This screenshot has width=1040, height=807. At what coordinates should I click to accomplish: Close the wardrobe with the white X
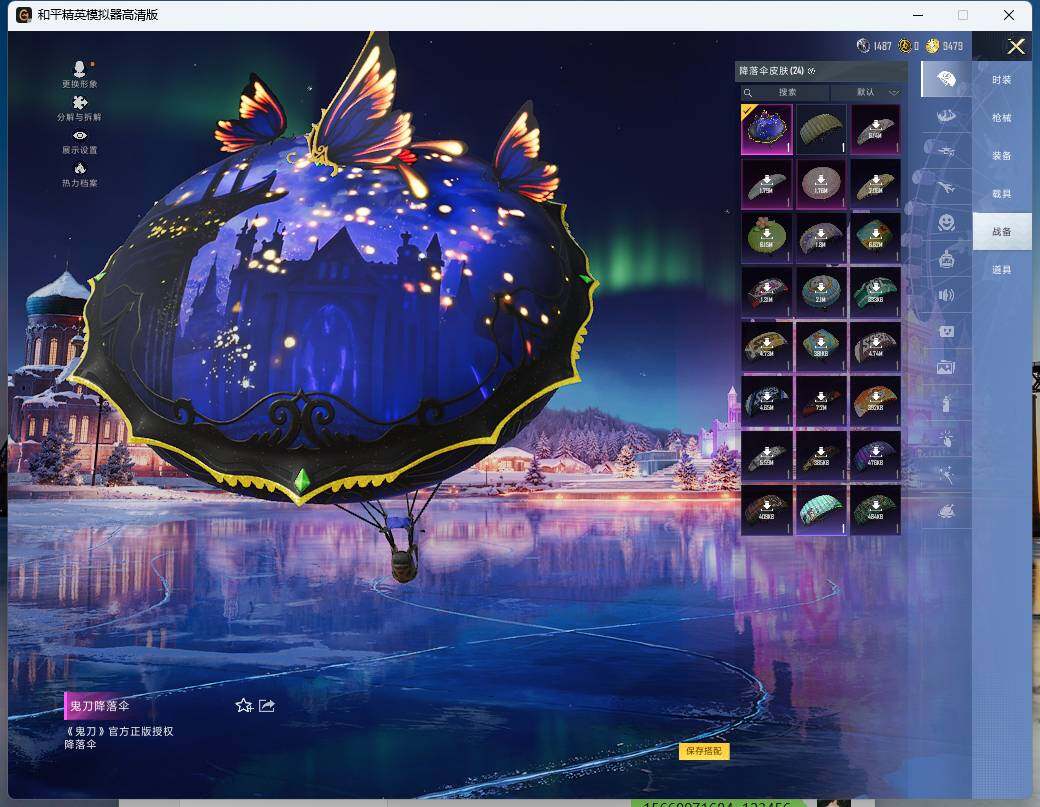click(x=1016, y=46)
